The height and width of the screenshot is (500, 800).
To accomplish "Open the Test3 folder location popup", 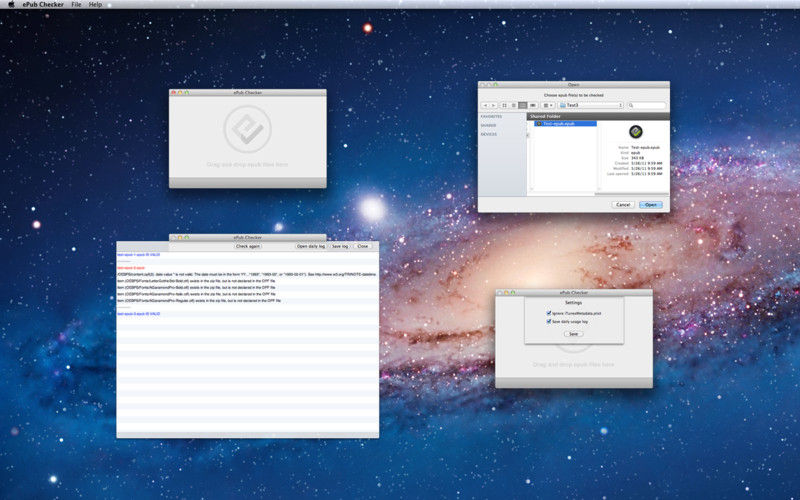I will tap(590, 105).
